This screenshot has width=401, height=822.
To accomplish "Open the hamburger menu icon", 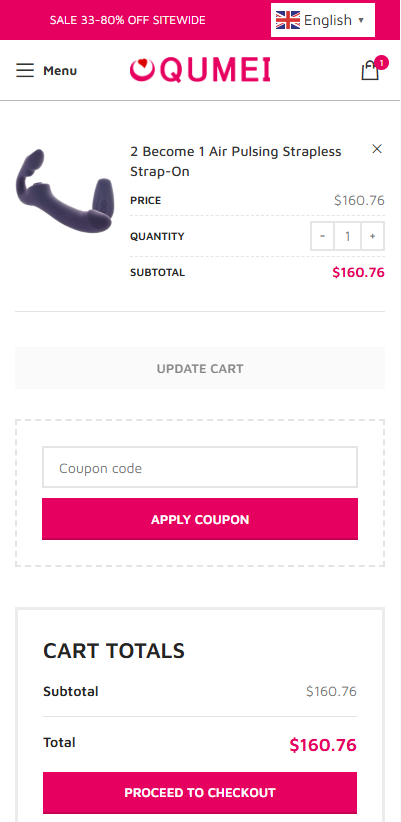I will (25, 70).
